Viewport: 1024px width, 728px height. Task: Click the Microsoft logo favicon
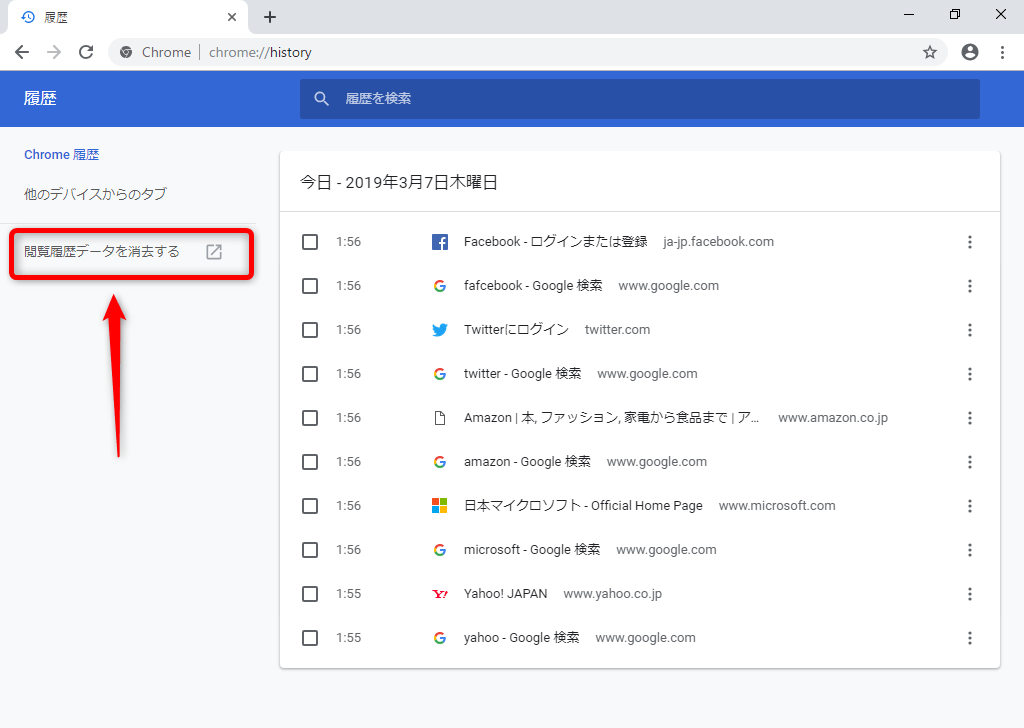coord(439,506)
